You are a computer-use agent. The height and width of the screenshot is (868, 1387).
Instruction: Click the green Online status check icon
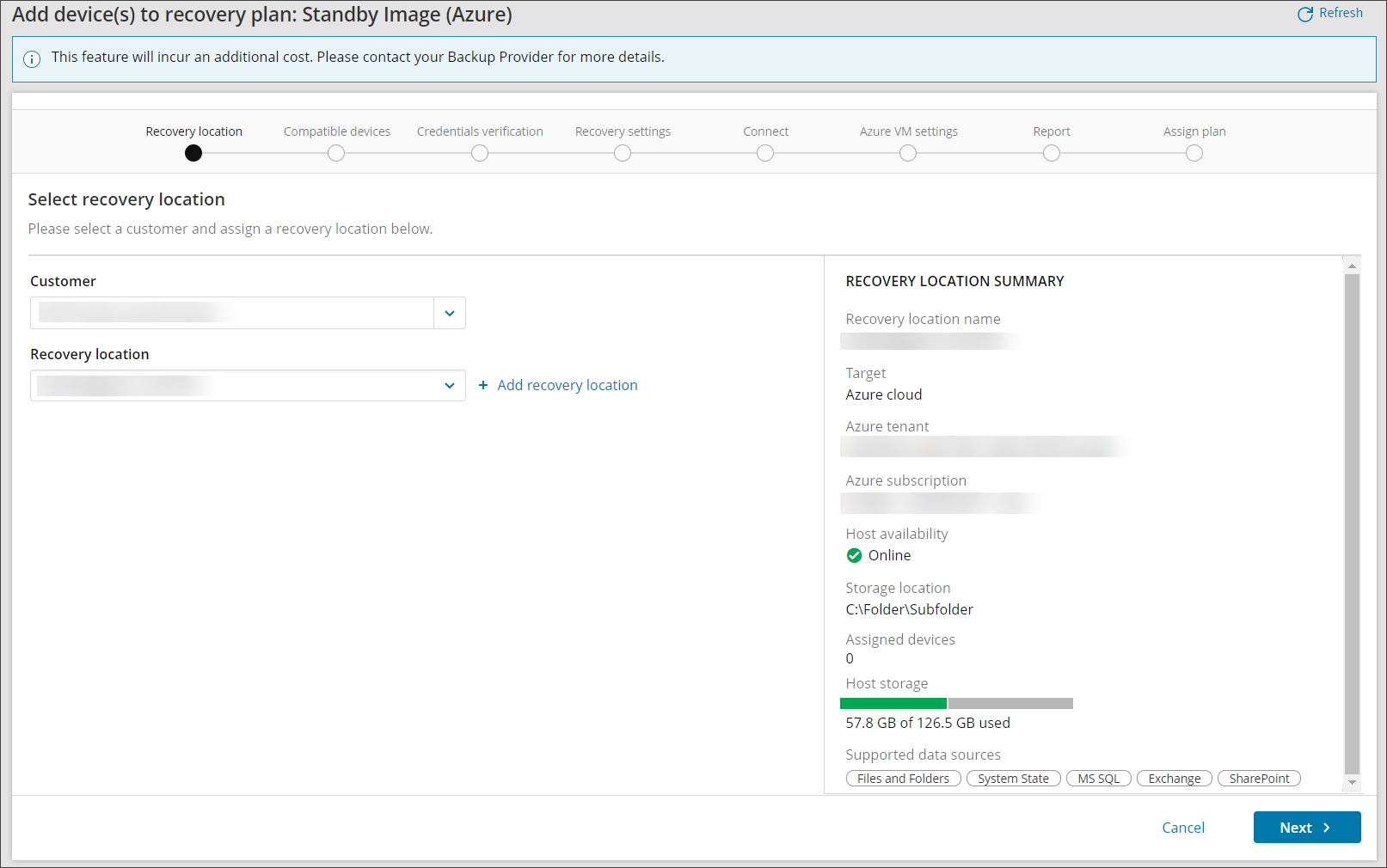(854, 555)
